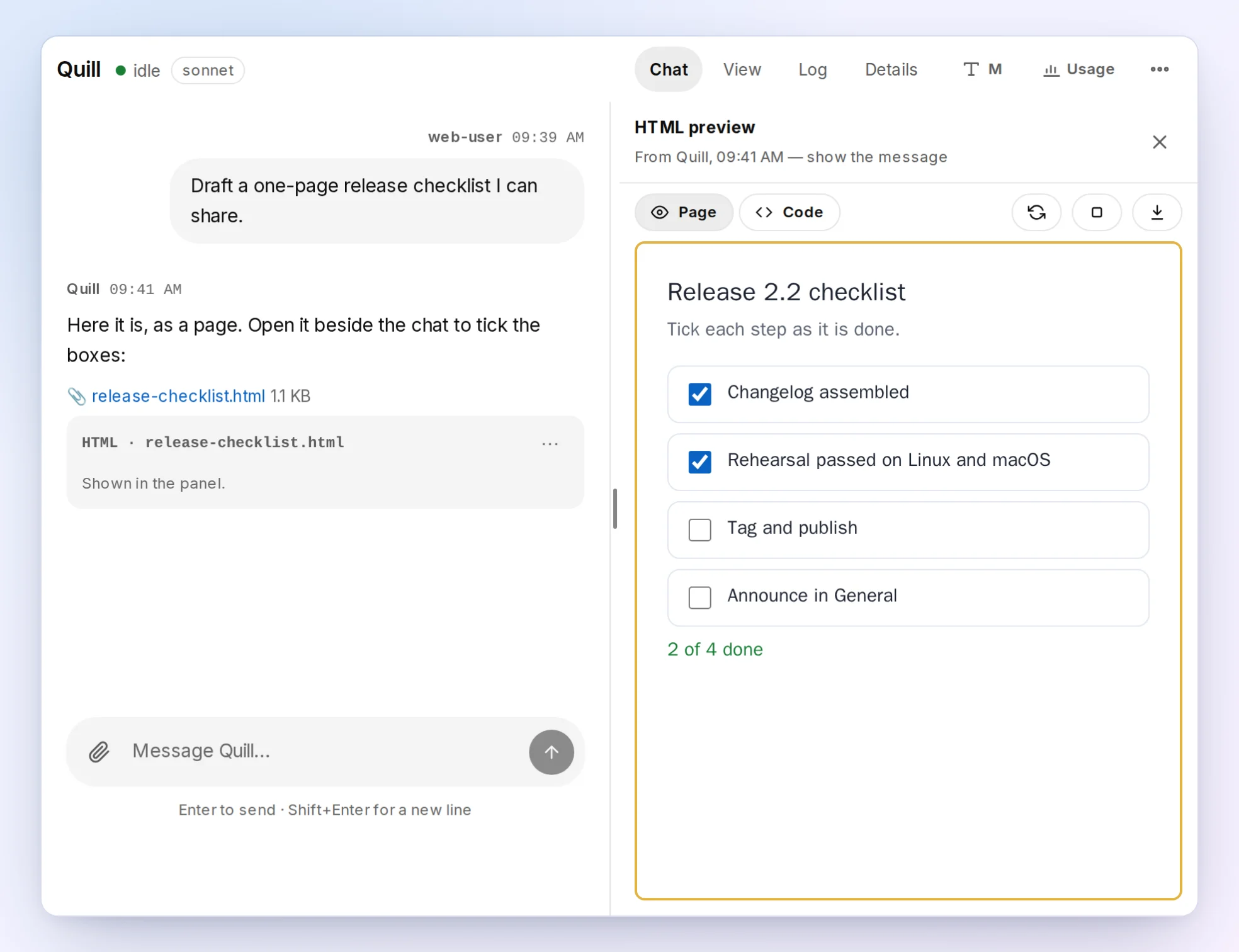
Task: Reload the HTML preview
Action: tap(1036, 212)
